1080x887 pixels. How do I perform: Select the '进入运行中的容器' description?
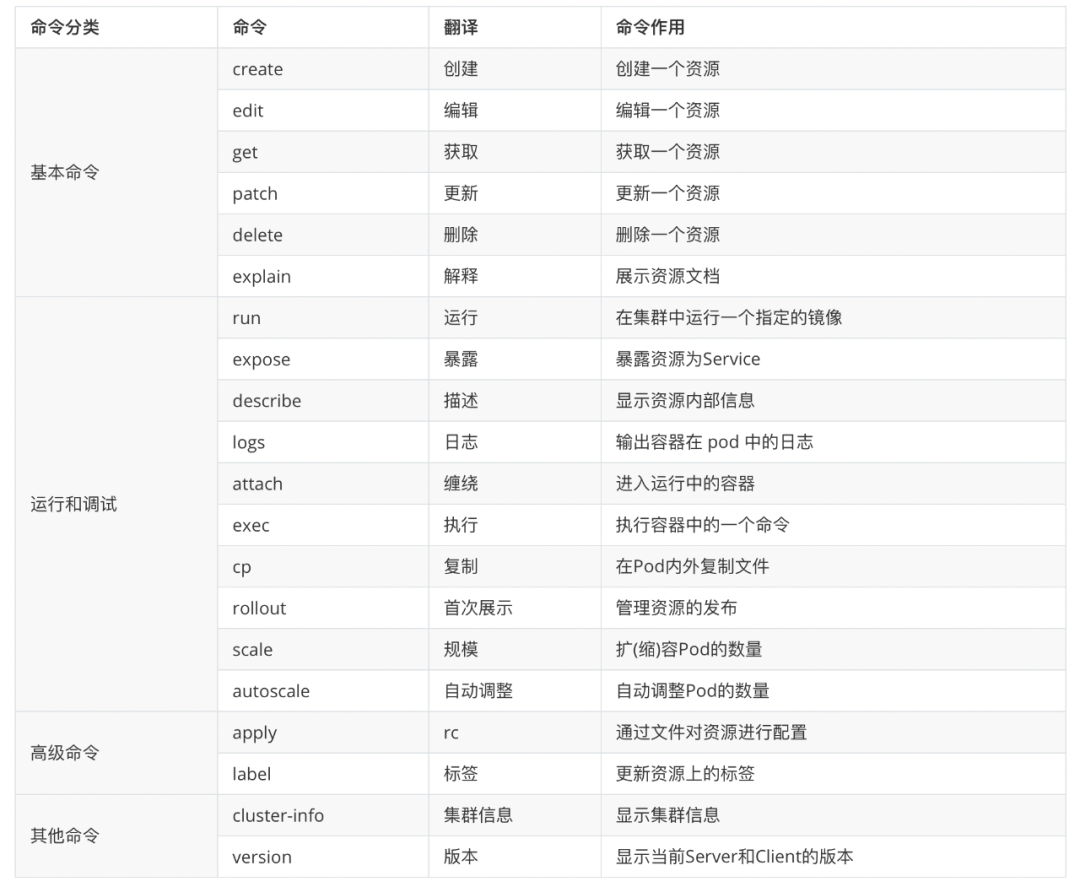[685, 483]
